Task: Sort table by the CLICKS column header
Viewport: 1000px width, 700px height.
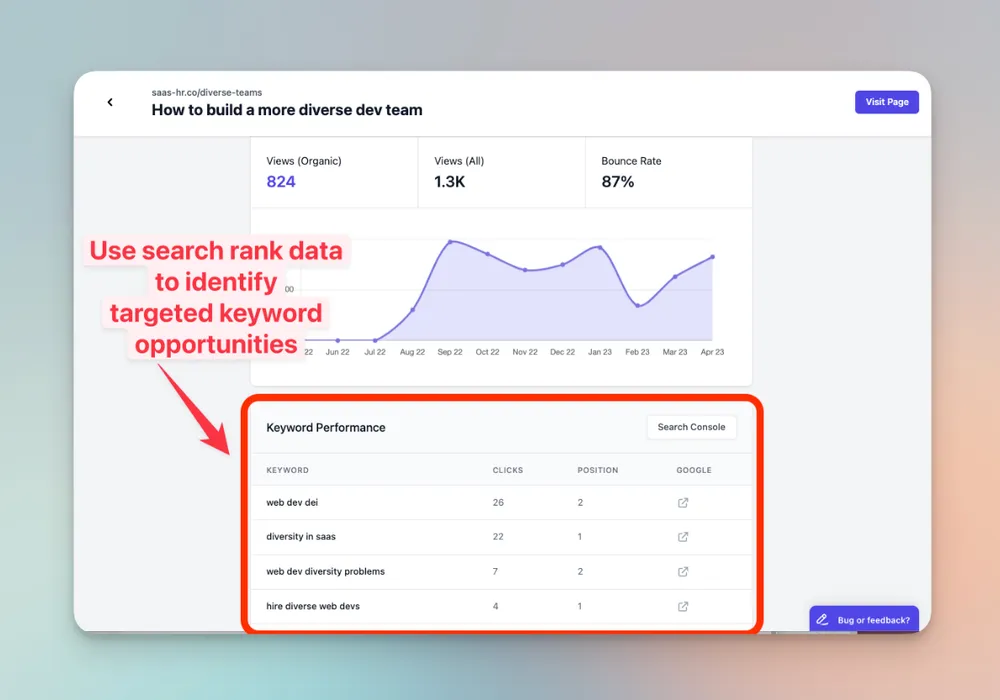Action: (x=507, y=470)
